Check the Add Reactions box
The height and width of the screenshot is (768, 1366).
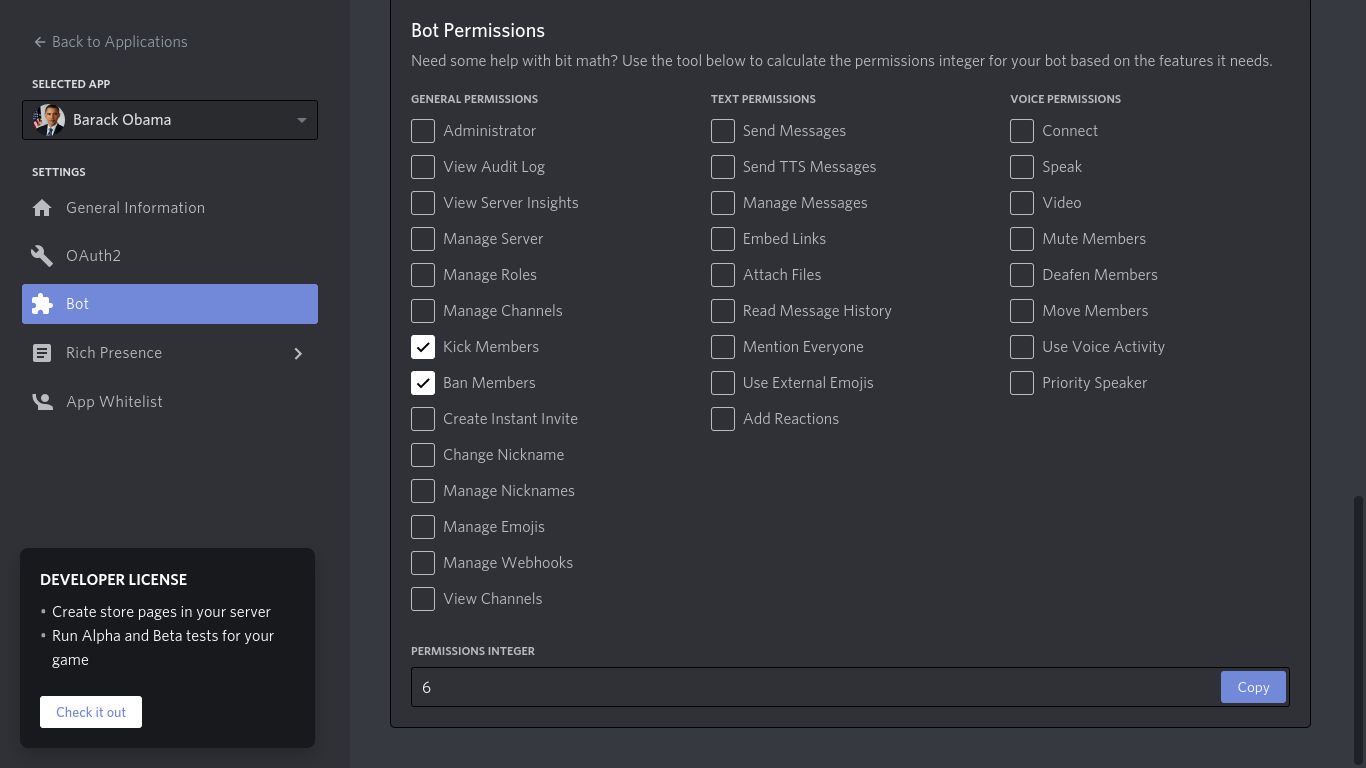click(723, 419)
